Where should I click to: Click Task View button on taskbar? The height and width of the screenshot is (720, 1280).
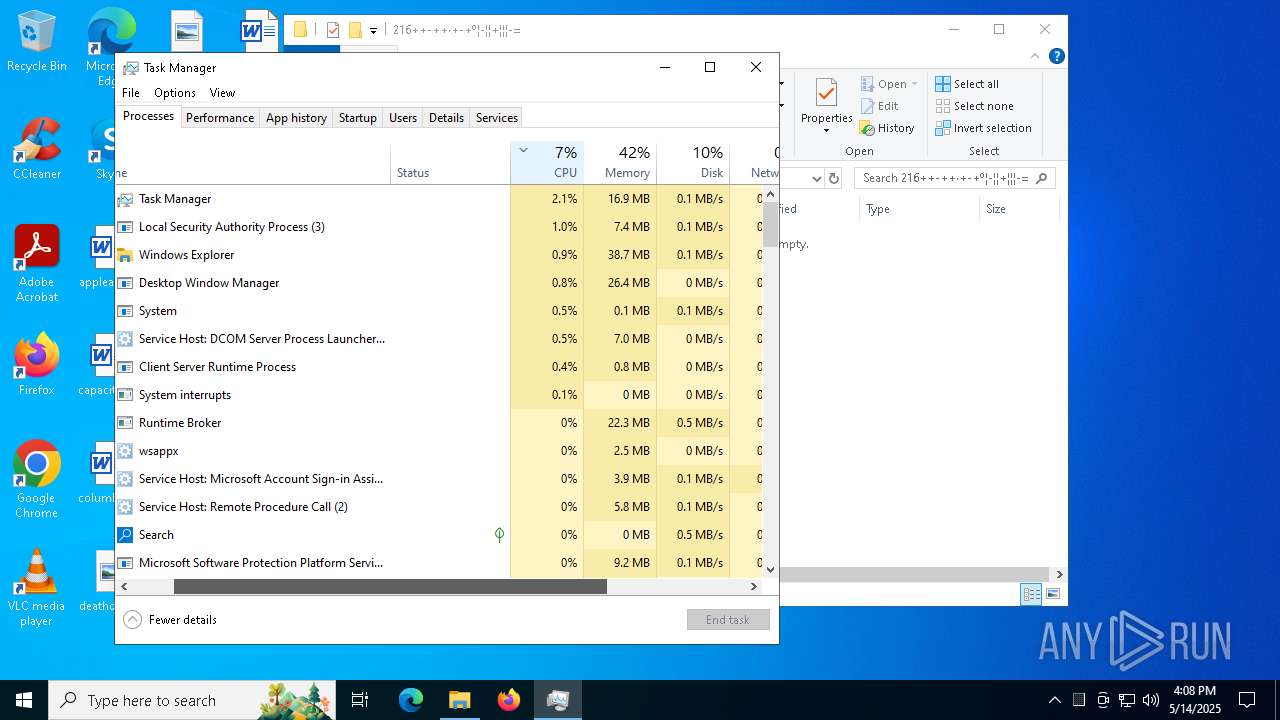click(360, 700)
